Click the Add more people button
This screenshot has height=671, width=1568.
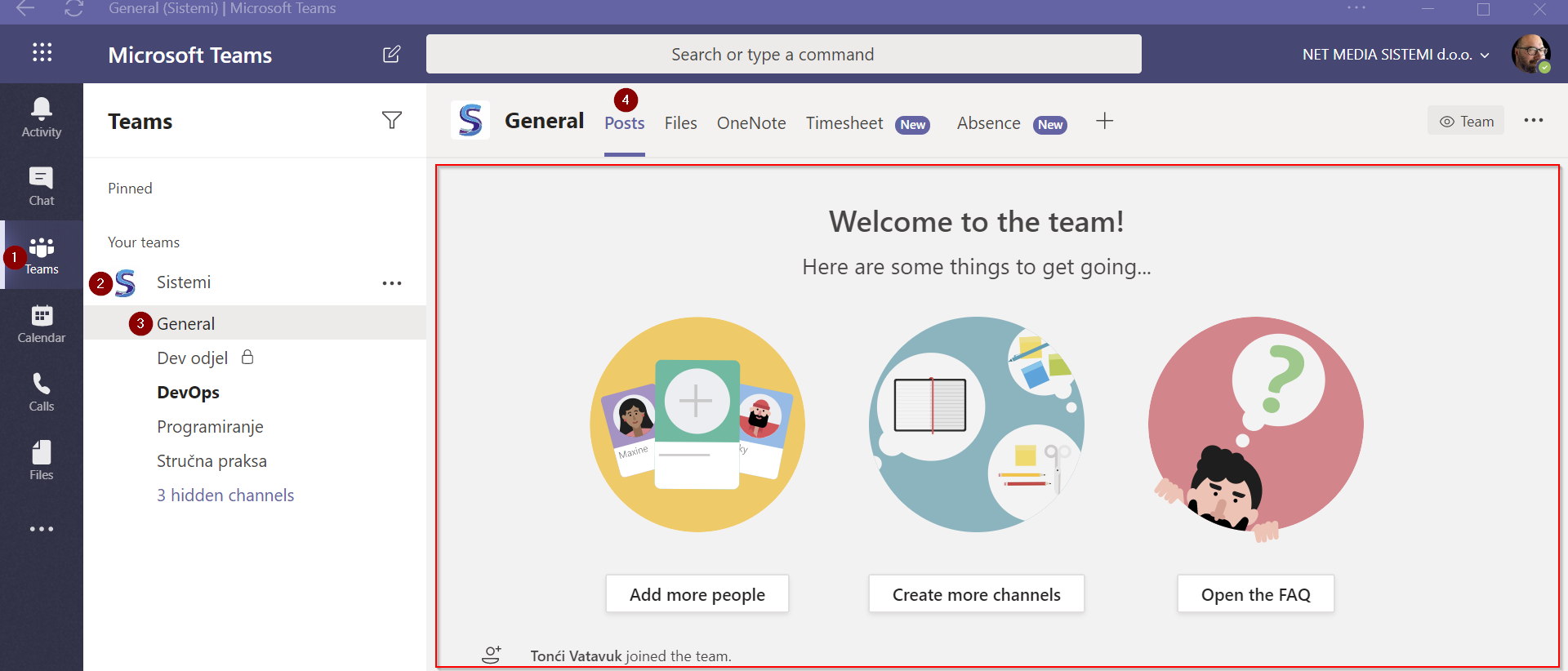[697, 594]
